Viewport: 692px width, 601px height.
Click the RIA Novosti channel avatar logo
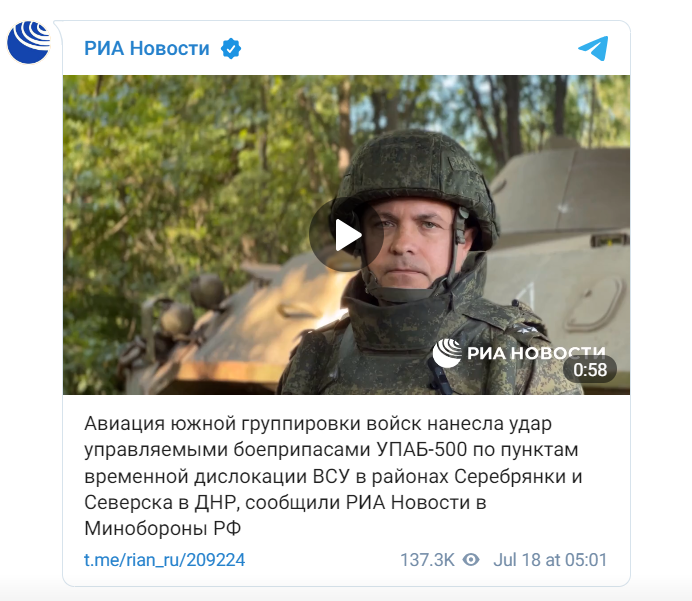29,42
